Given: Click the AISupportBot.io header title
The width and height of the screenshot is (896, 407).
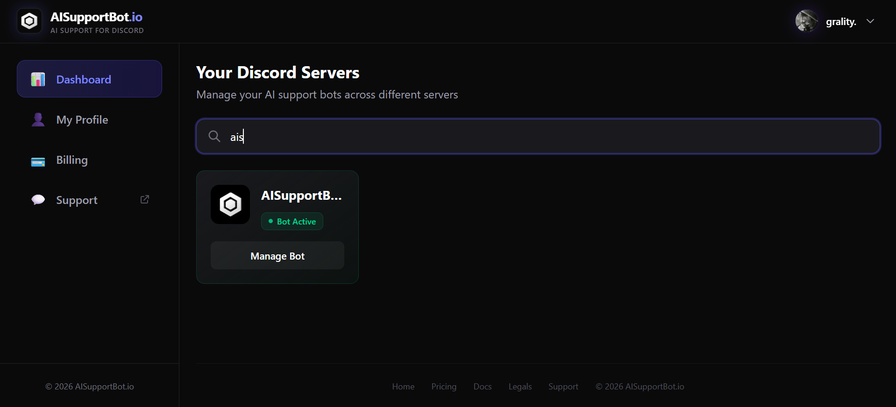Looking at the screenshot, I should [97, 17].
